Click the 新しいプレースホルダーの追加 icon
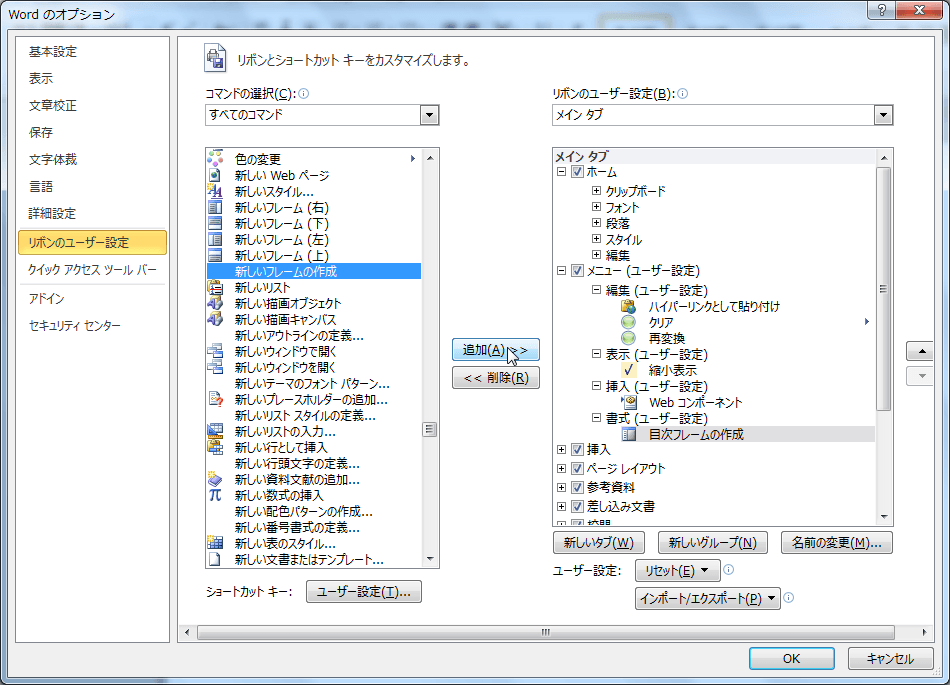 pos(215,399)
